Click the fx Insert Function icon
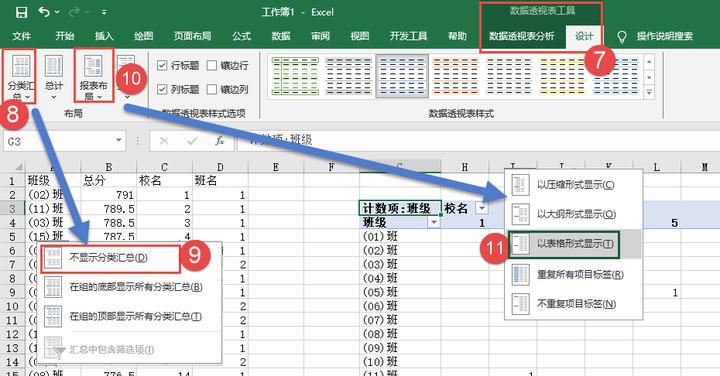The height and width of the screenshot is (376, 720). [x=220, y=141]
